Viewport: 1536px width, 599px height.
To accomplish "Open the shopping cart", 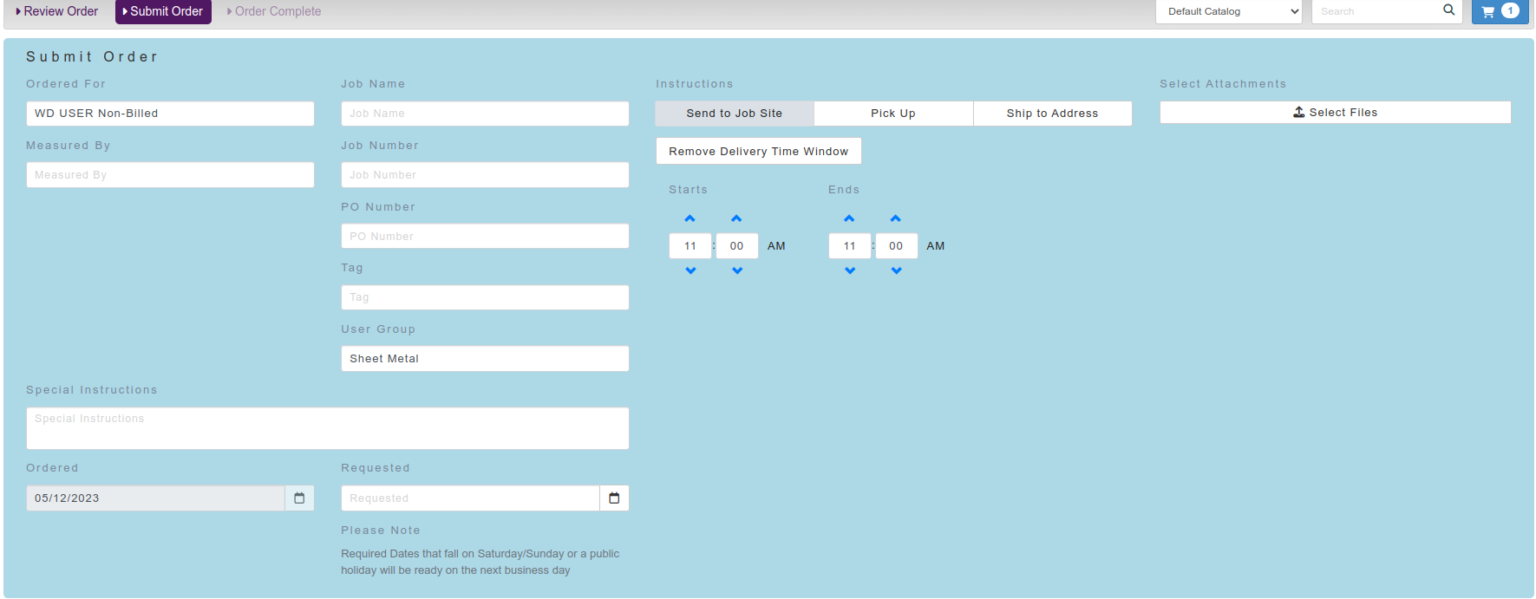I will pos(1500,11).
